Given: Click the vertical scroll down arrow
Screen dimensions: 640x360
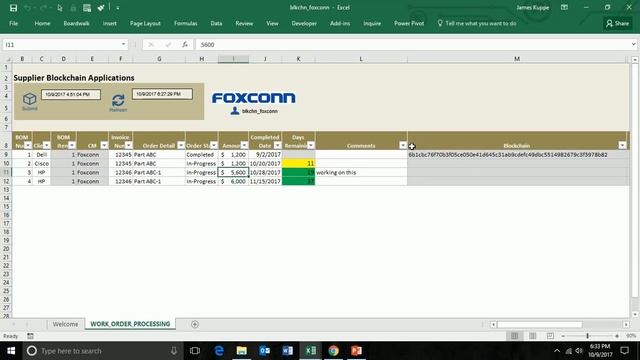Looking at the screenshot, I should 635,314.
